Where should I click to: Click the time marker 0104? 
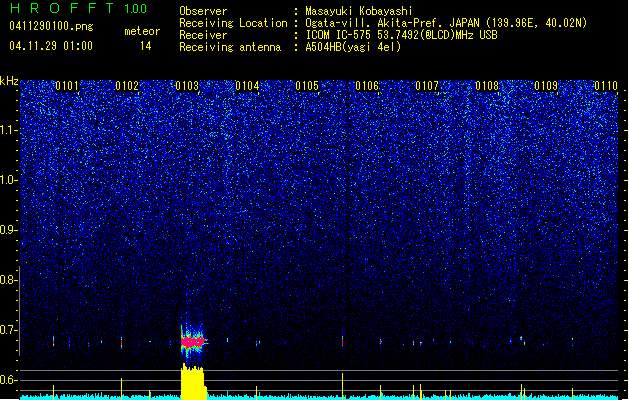[x=247, y=86]
